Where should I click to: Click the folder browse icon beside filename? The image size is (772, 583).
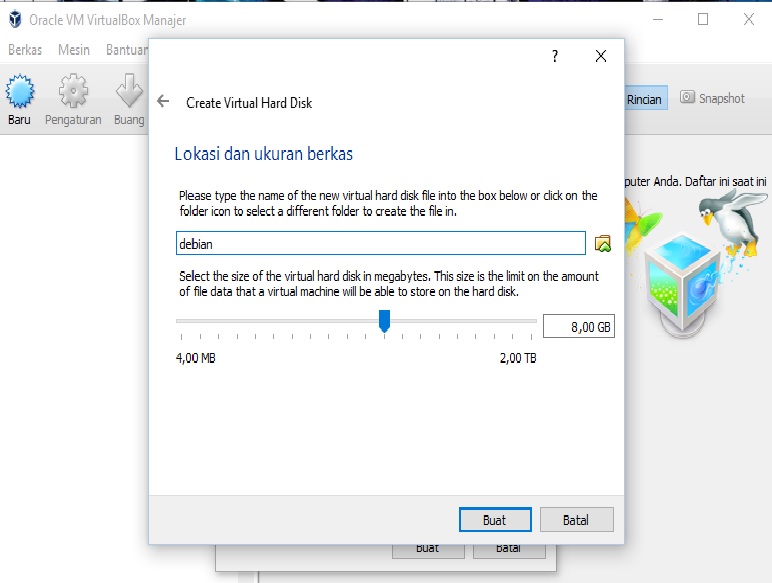[603, 243]
